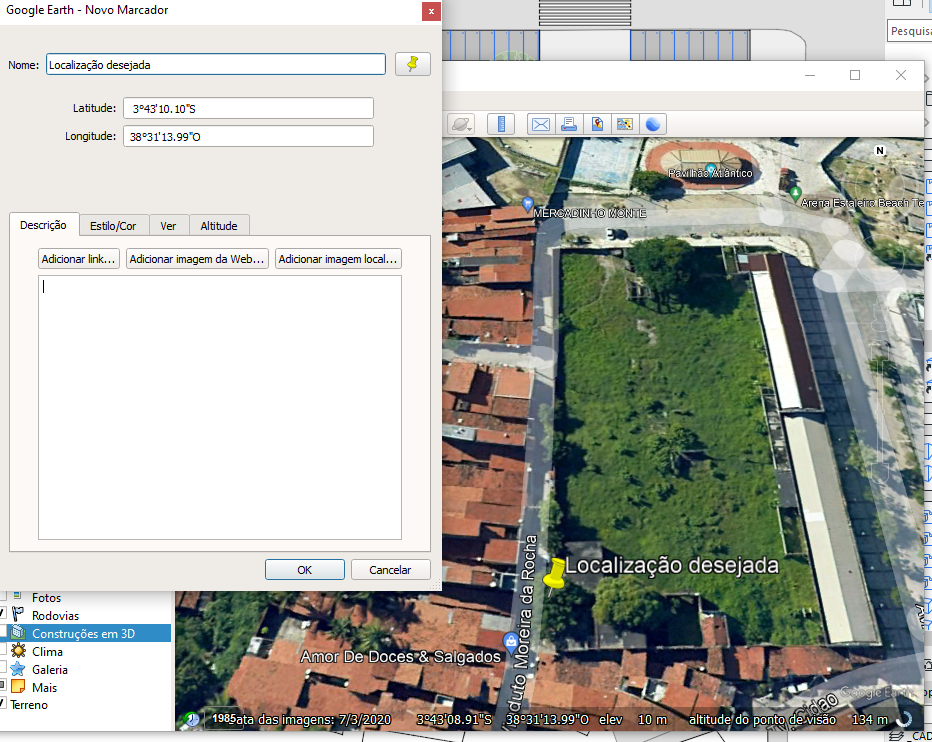932x742 pixels.
Task: Click the Clima sun icon
Action: 18,650
